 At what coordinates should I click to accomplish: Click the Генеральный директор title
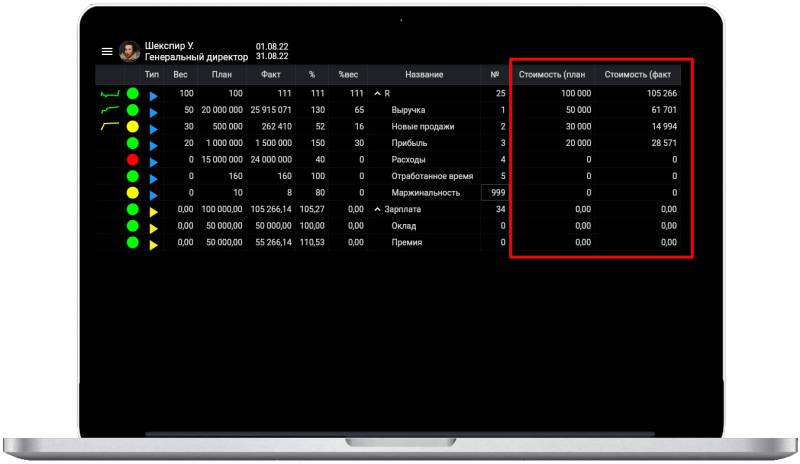[x=196, y=57]
